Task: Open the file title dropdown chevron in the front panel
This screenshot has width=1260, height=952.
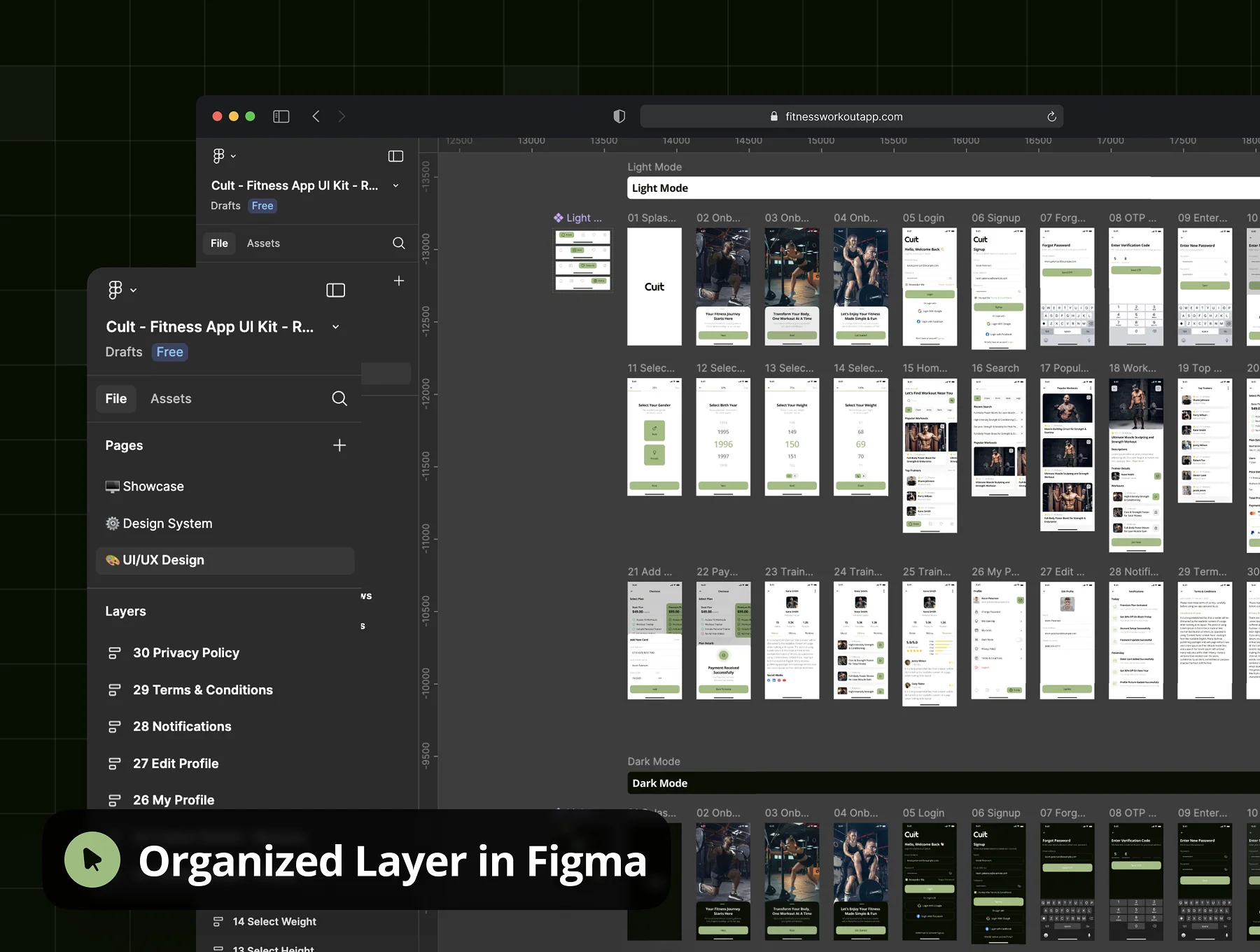Action: [336, 327]
